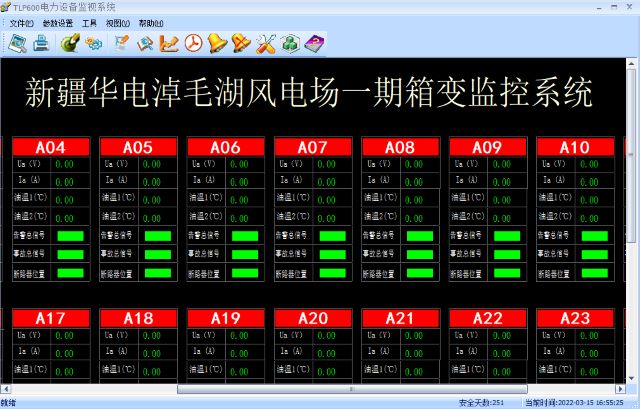The image size is (640, 409).
Task: Click the A05 告警总信号 green indicator
Action: click(158, 236)
